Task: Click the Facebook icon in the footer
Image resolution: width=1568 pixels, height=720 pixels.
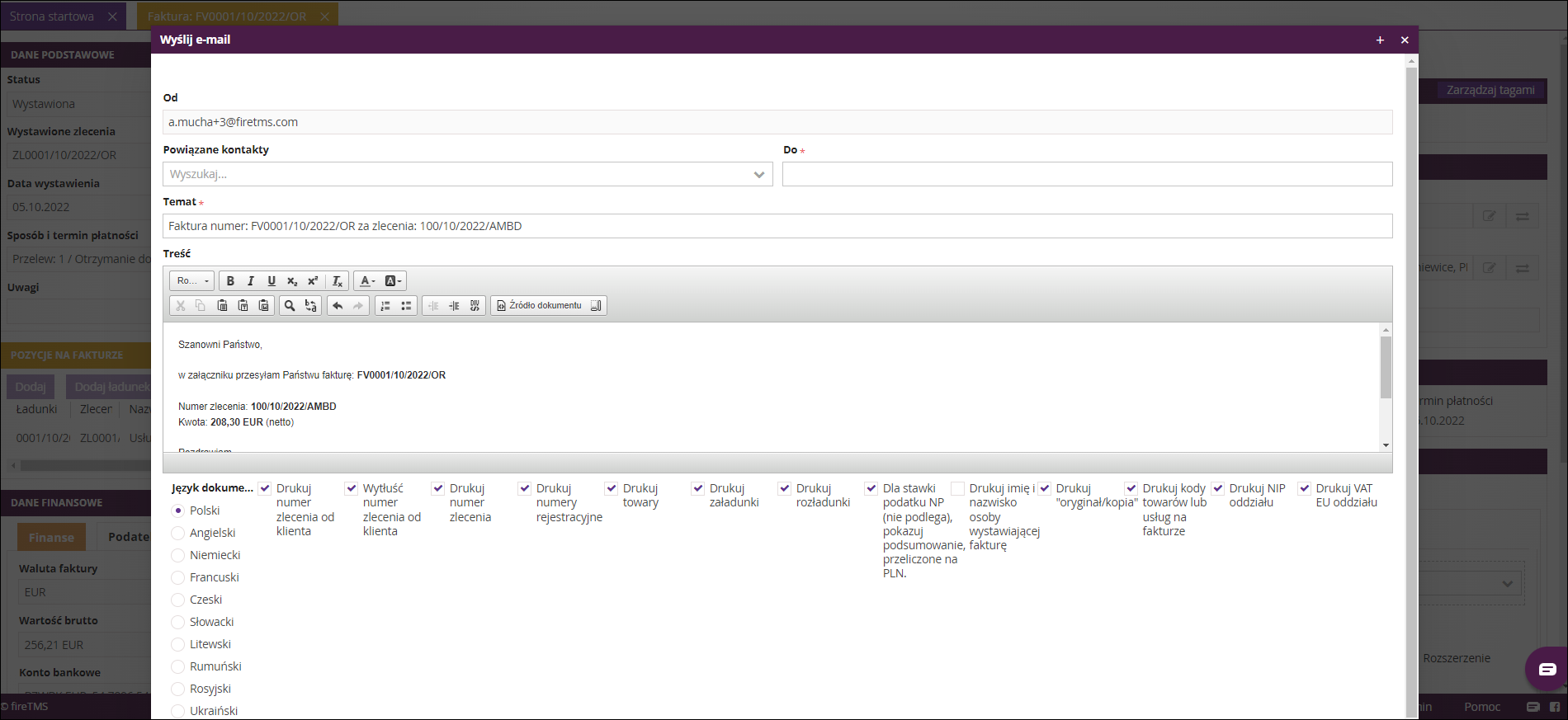Action: [1554, 707]
